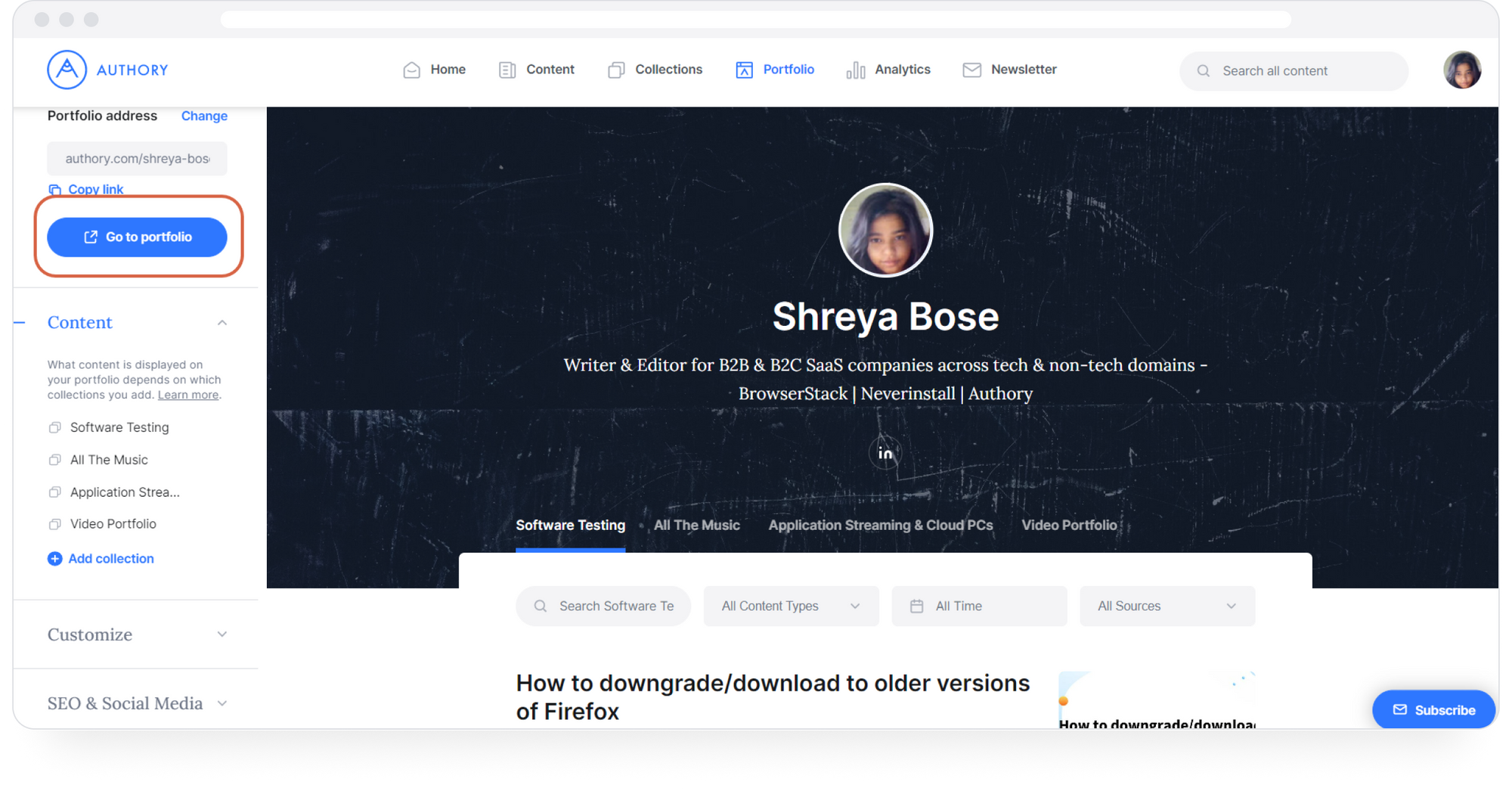Expand the SEO & Social Media section
1512x791 pixels.
coord(137,703)
